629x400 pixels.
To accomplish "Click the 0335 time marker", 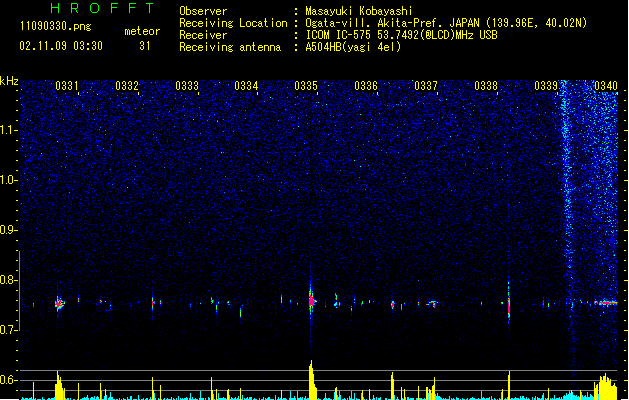I will 306,86.
